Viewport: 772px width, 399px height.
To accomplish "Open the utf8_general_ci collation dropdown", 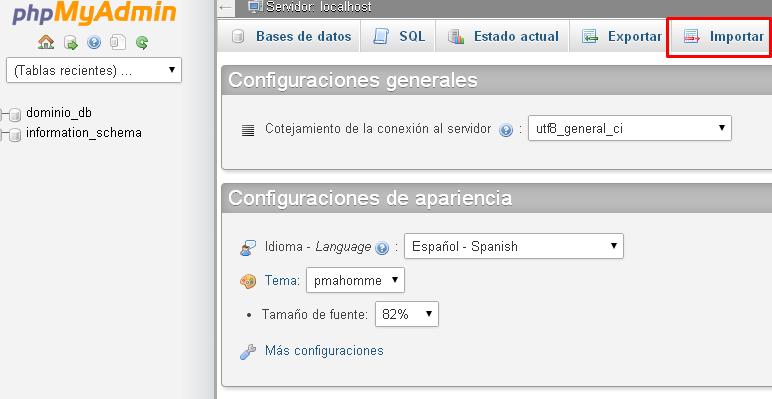I will click(630, 129).
